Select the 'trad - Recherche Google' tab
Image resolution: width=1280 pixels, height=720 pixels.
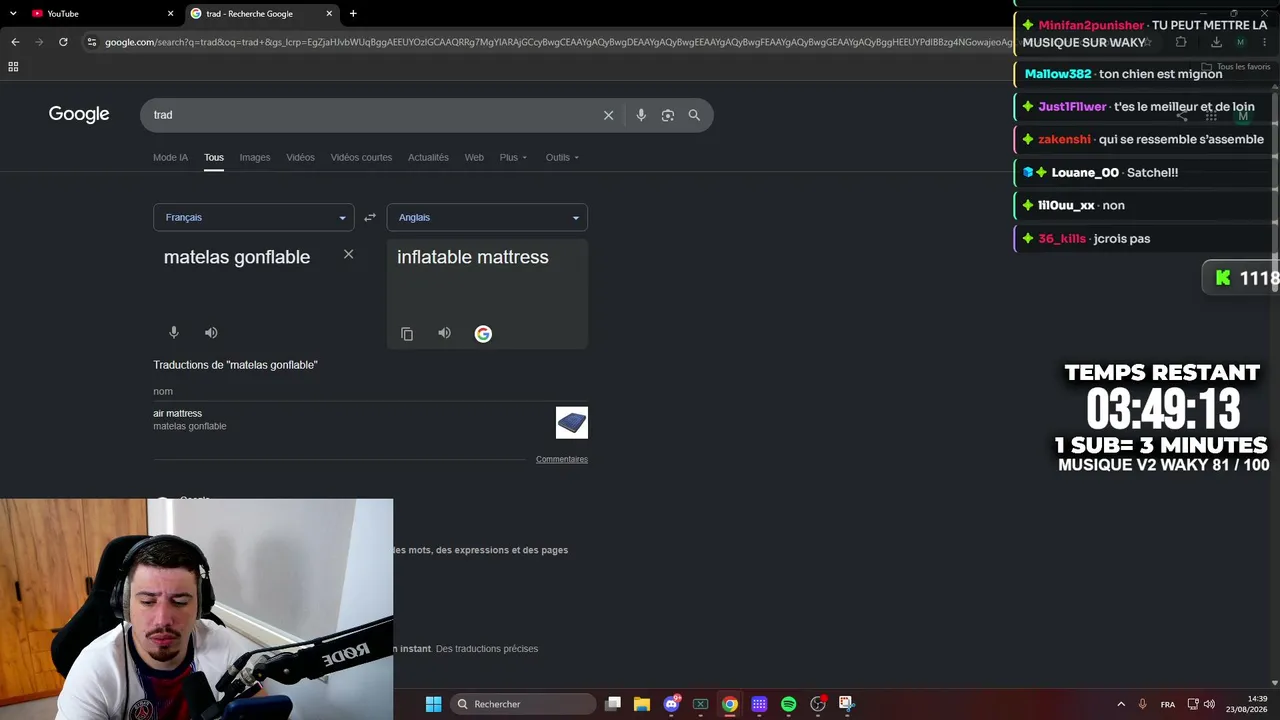262,14
